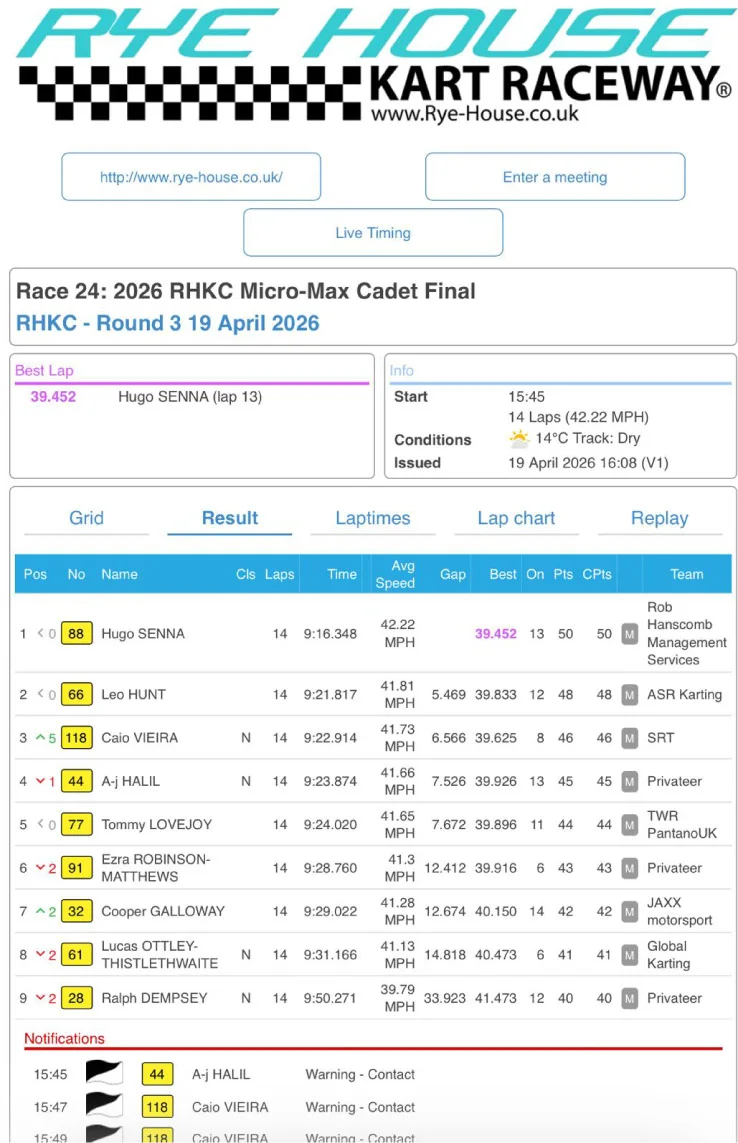
Task: Click the gap value 5.469
Action: (448, 695)
